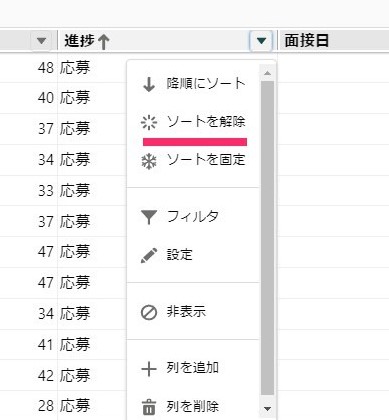Click the plus add column icon
The image size is (389, 420).
coord(149,369)
